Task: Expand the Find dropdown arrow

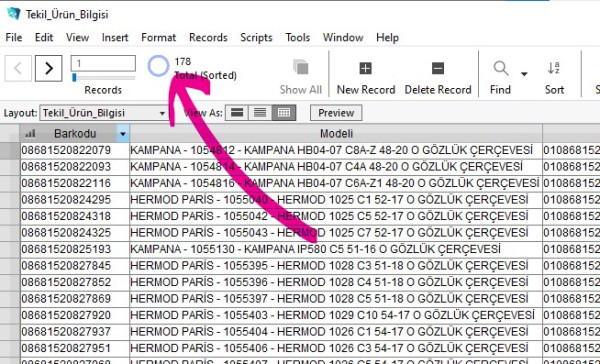Action: tap(524, 74)
